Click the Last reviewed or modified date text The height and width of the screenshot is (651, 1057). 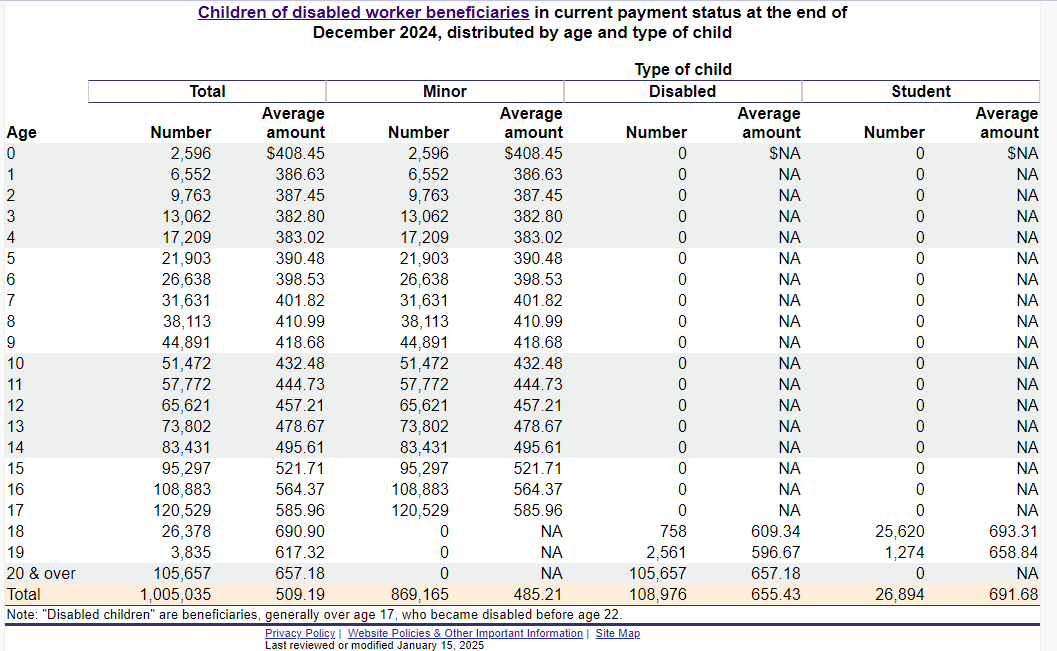374,645
